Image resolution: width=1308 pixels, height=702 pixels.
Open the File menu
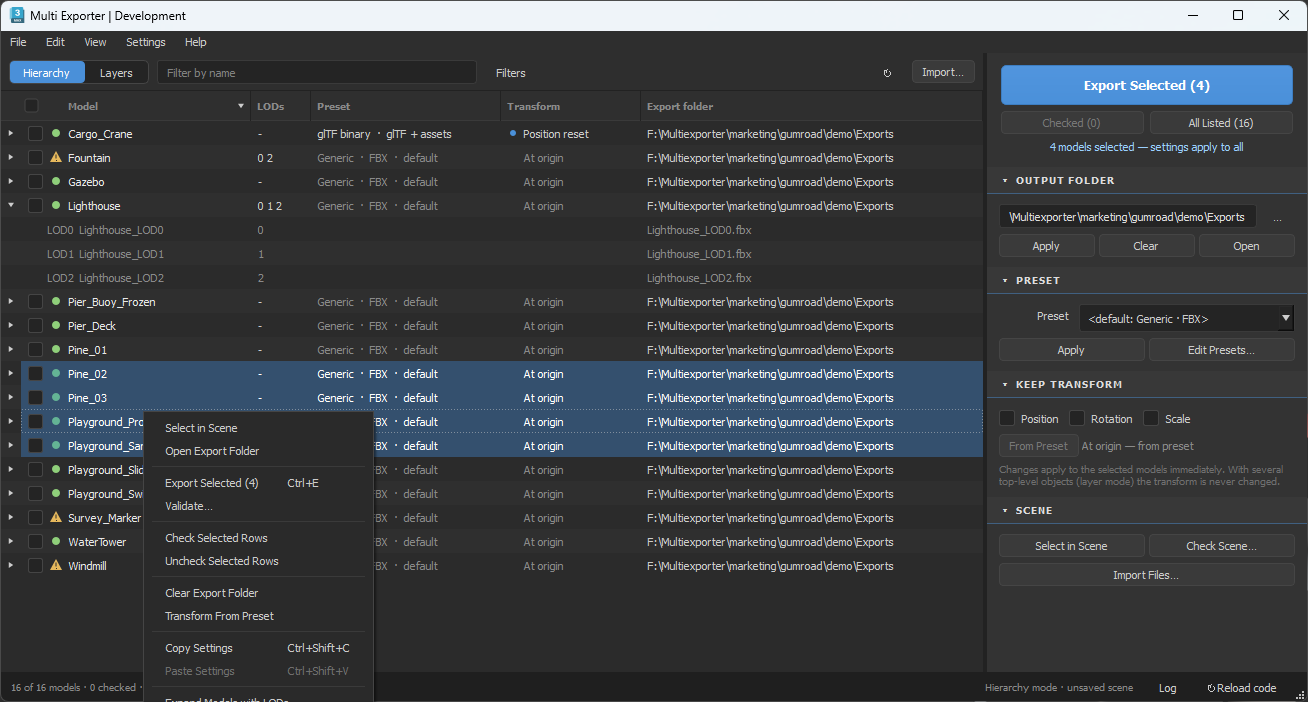pyautogui.click(x=18, y=42)
